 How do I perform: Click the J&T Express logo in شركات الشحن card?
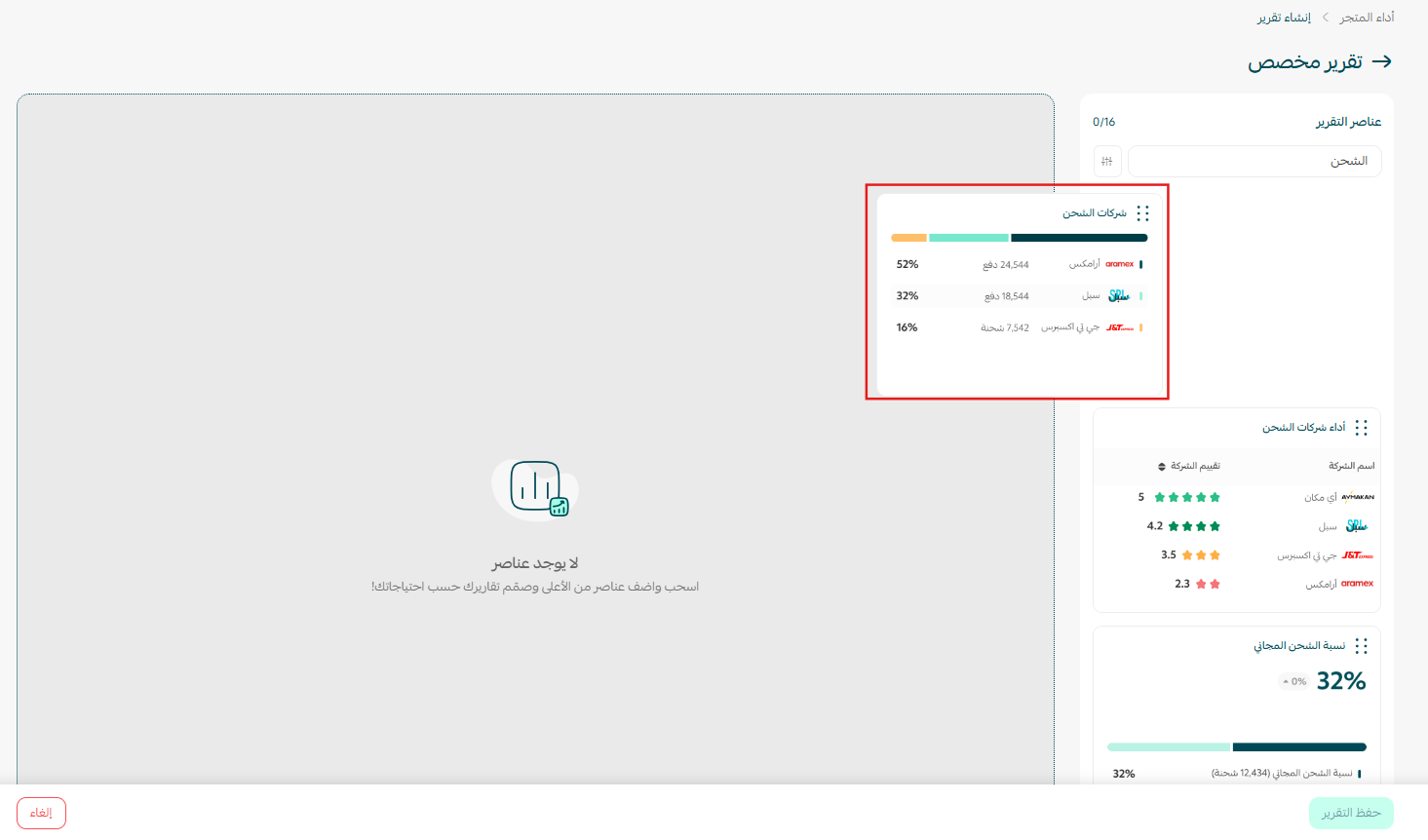[x=1119, y=328]
